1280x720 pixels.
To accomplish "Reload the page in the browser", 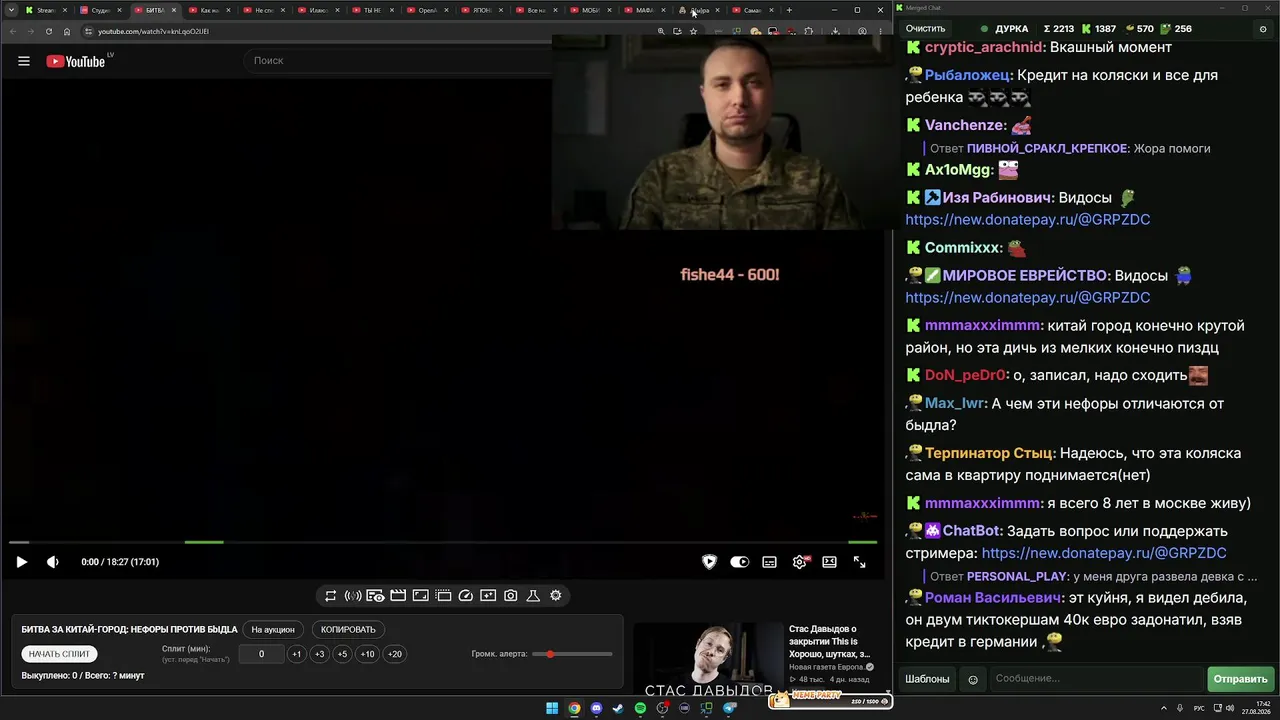I will 49,31.
